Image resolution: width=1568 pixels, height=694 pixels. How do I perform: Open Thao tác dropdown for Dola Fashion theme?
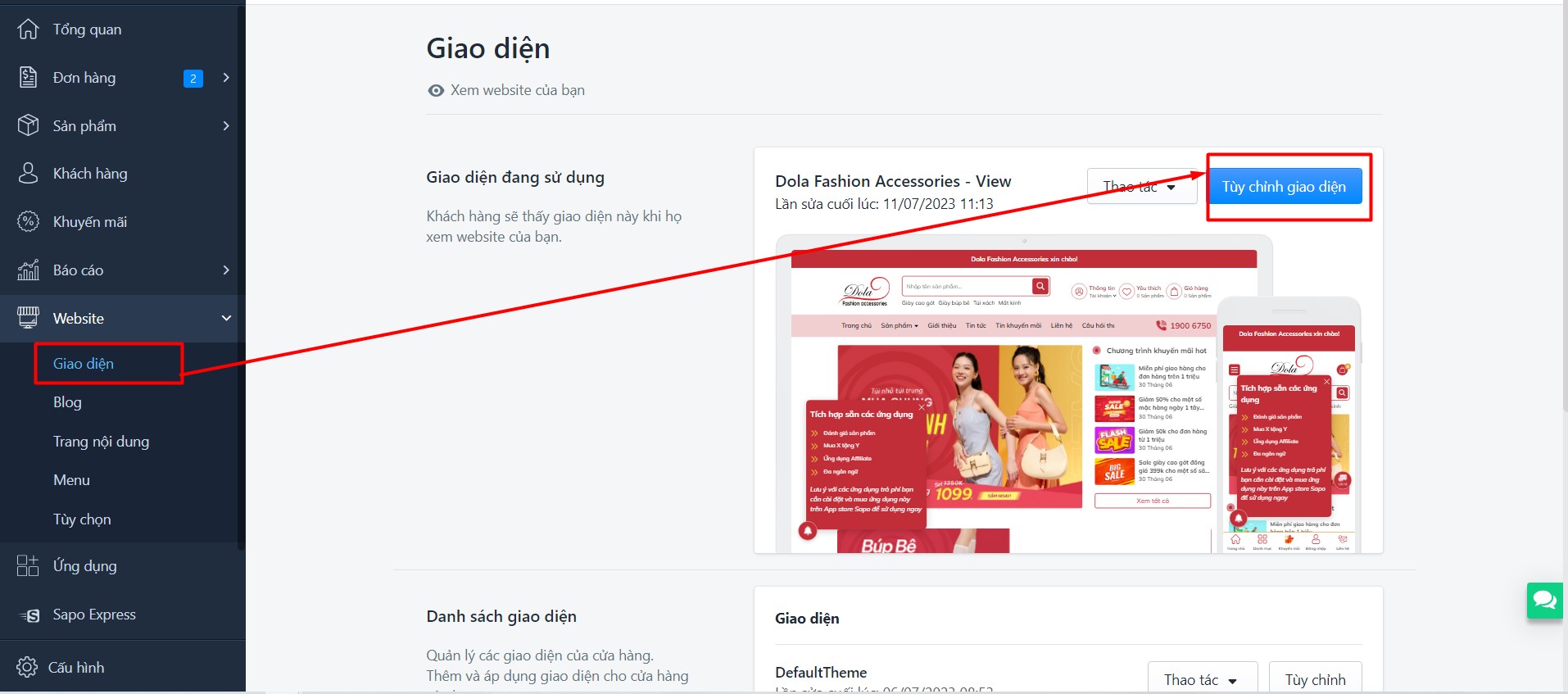(1142, 187)
